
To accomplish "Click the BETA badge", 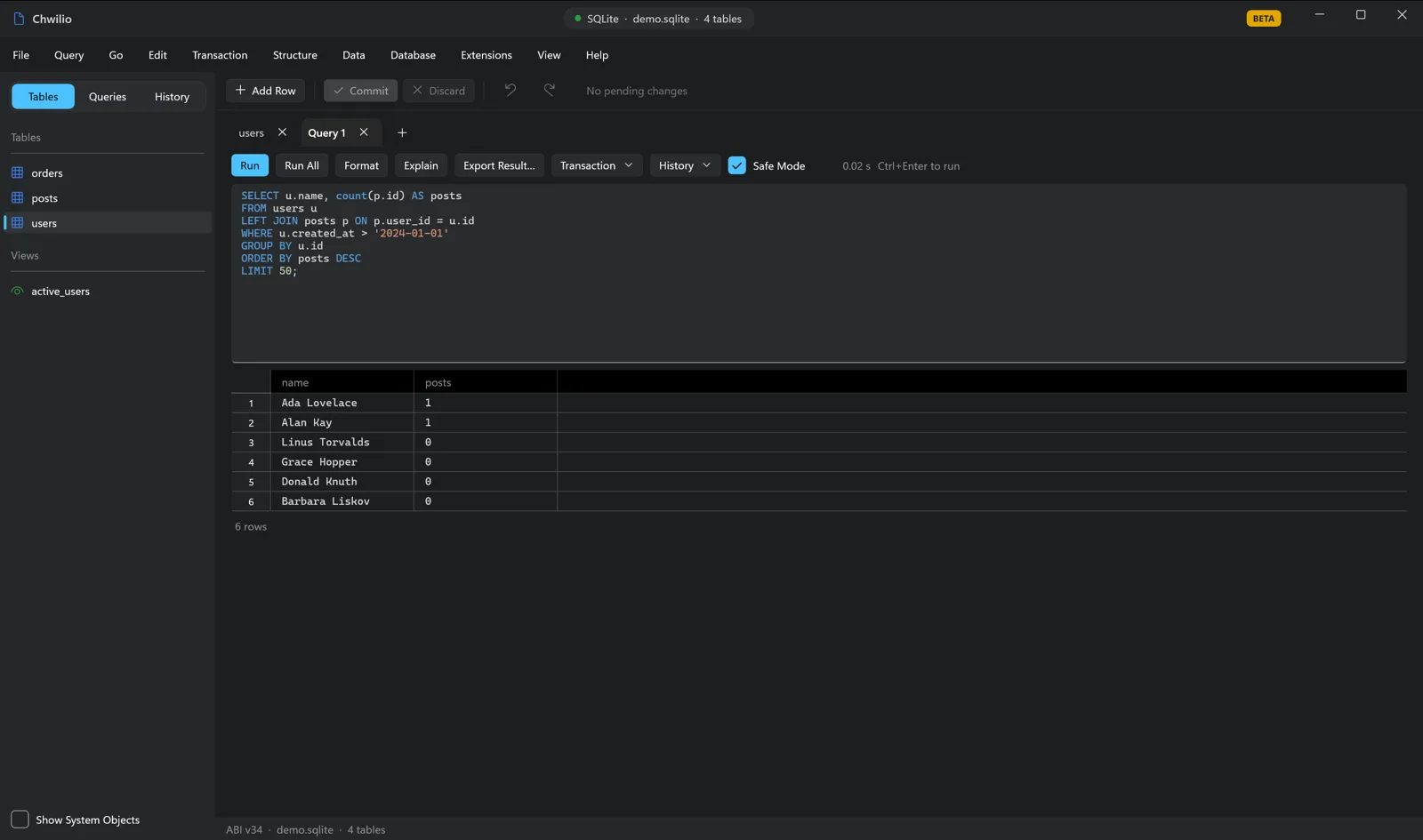I will [1264, 18].
